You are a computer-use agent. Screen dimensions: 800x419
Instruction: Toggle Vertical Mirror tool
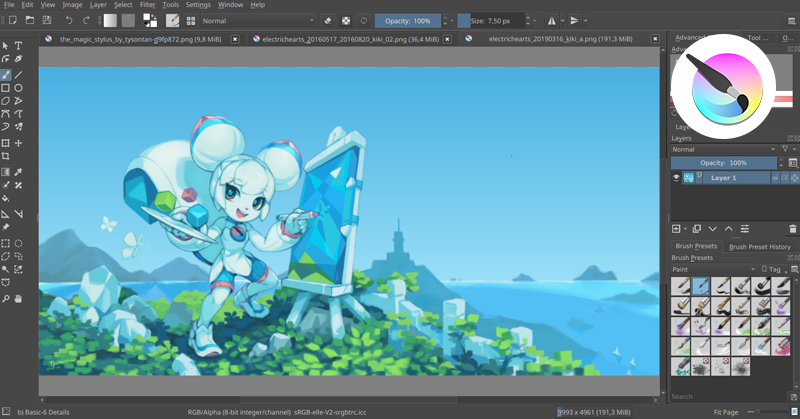click(574, 21)
